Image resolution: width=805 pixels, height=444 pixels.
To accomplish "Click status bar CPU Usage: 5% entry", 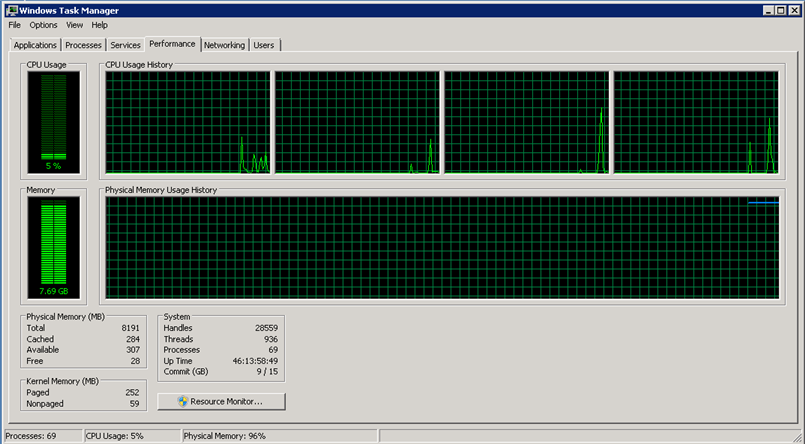I will click(x=132, y=436).
